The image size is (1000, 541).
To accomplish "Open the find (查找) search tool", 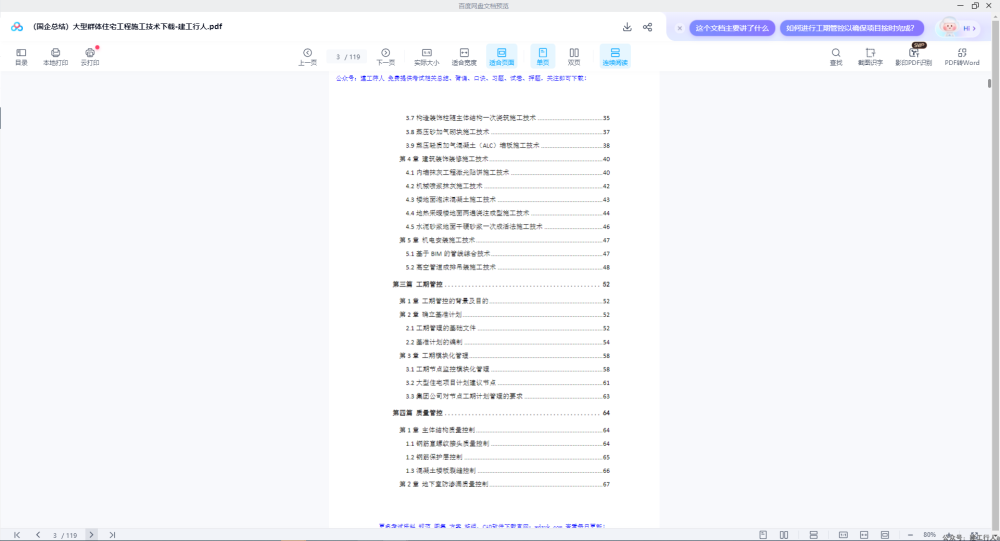I will click(x=835, y=57).
